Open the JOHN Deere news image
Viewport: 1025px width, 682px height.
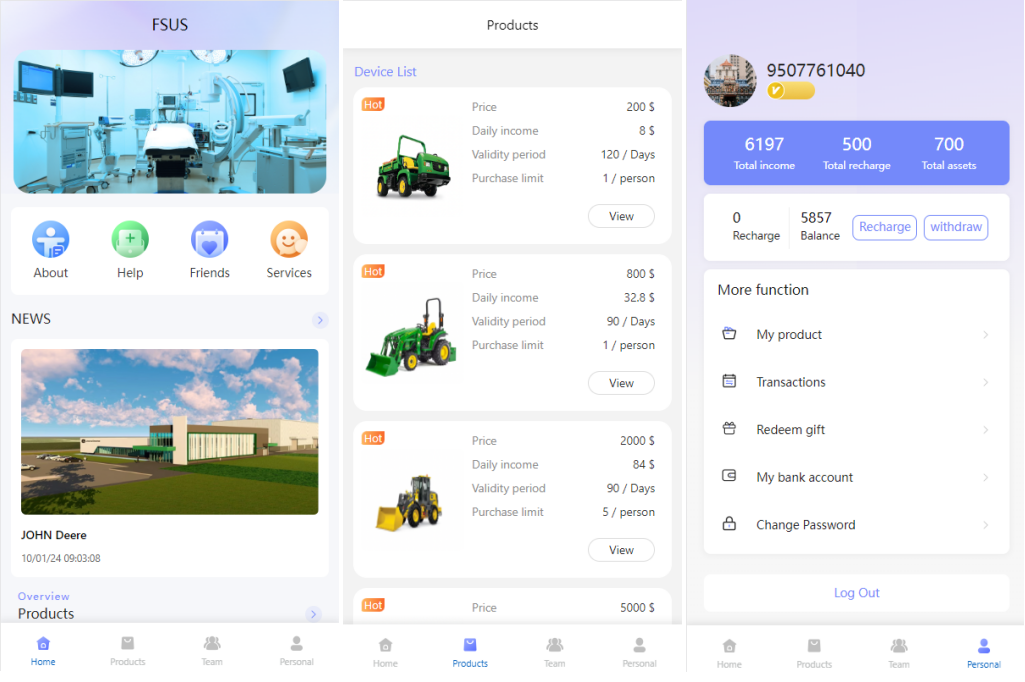[x=170, y=432]
